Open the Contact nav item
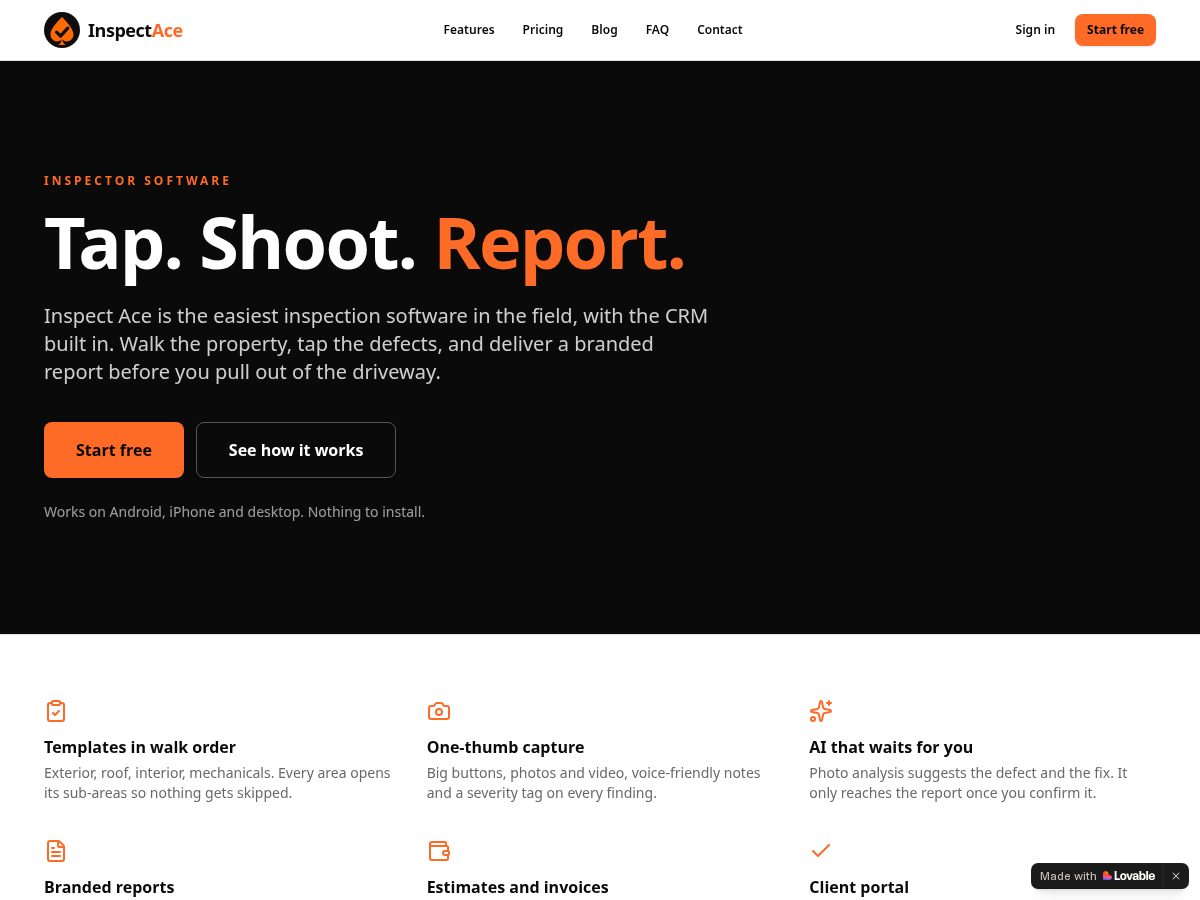 click(x=720, y=30)
